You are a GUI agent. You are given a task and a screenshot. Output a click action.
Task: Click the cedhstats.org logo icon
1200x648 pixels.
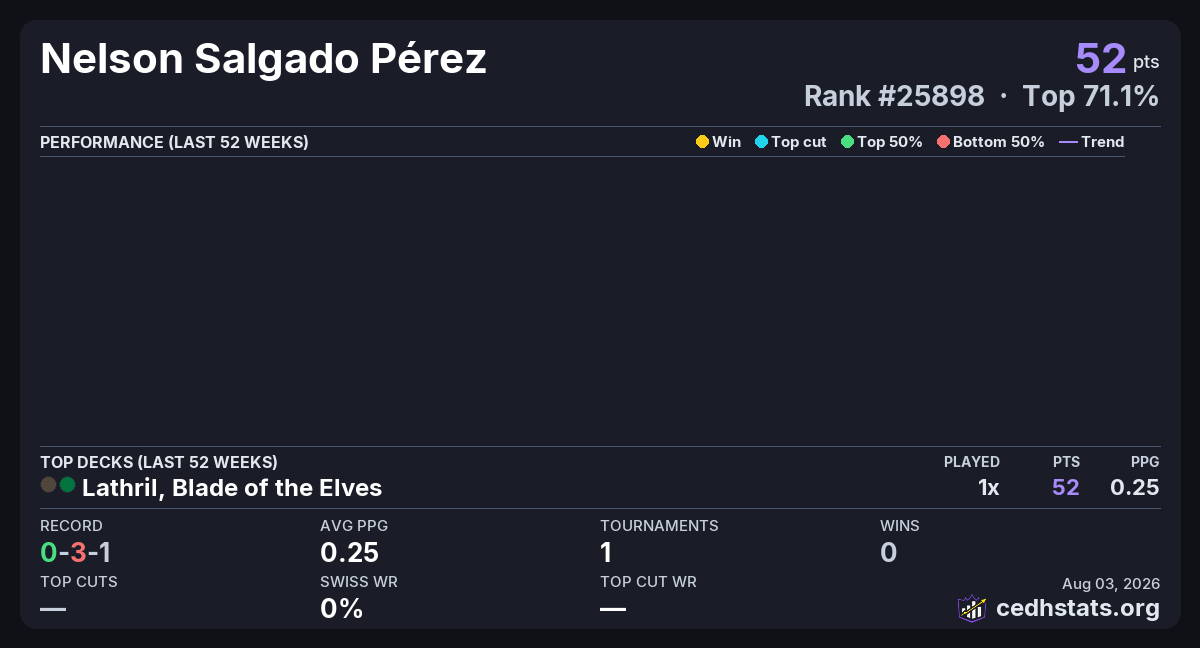(x=972, y=608)
